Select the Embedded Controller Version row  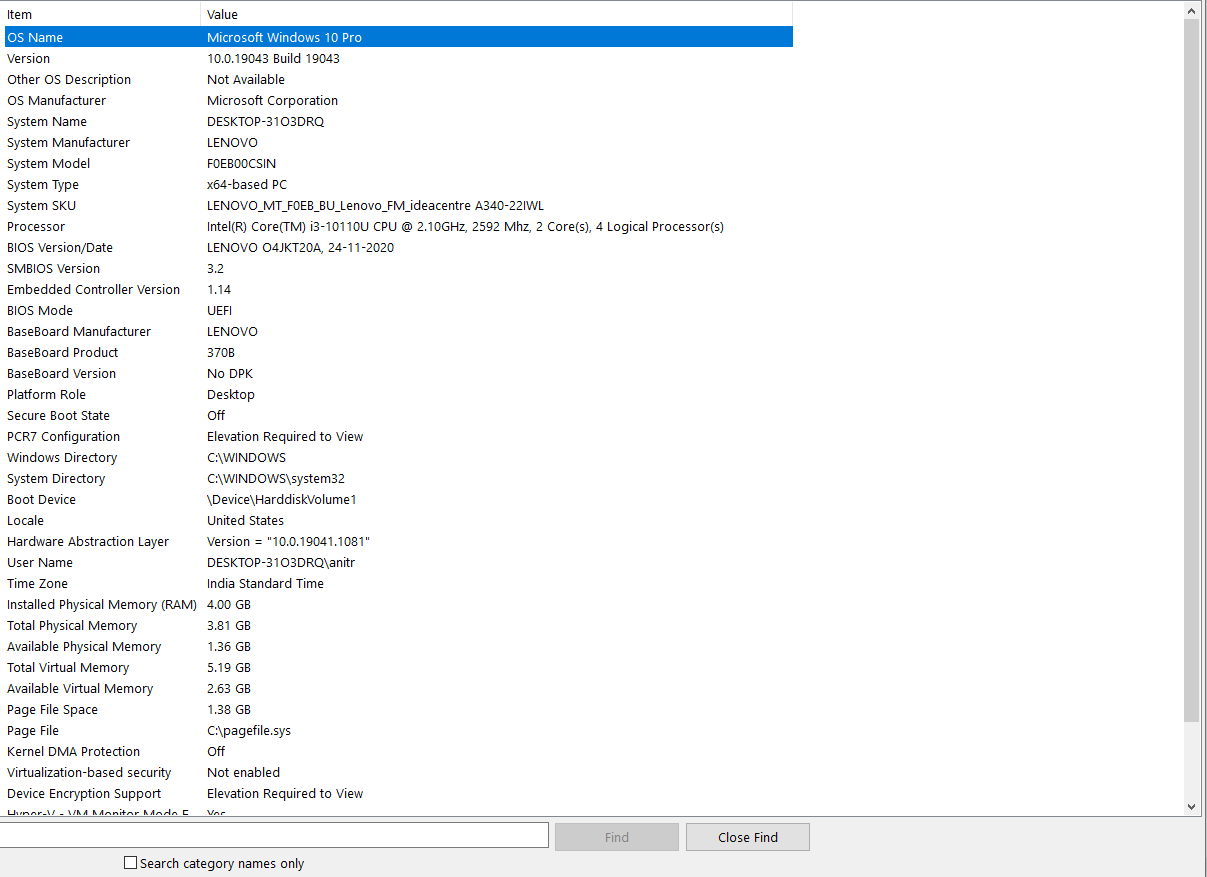coord(397,289)
